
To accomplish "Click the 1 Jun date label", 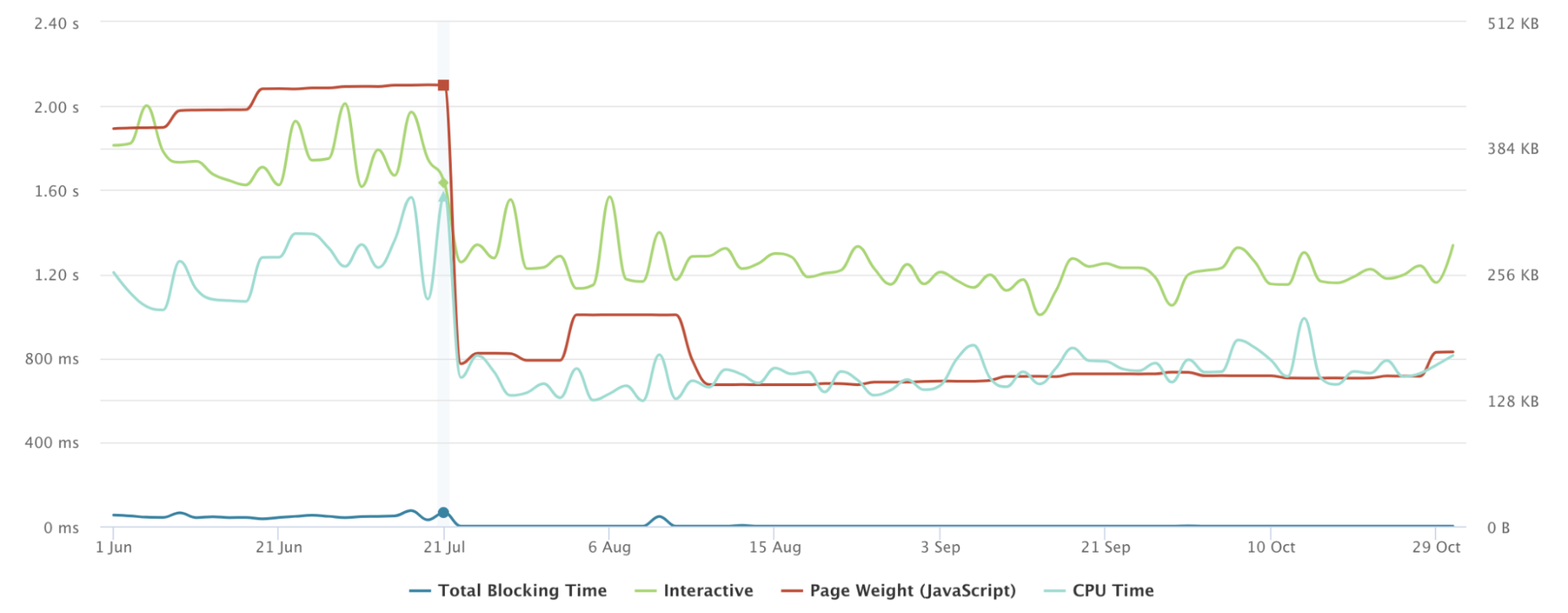I will [114, 547].
